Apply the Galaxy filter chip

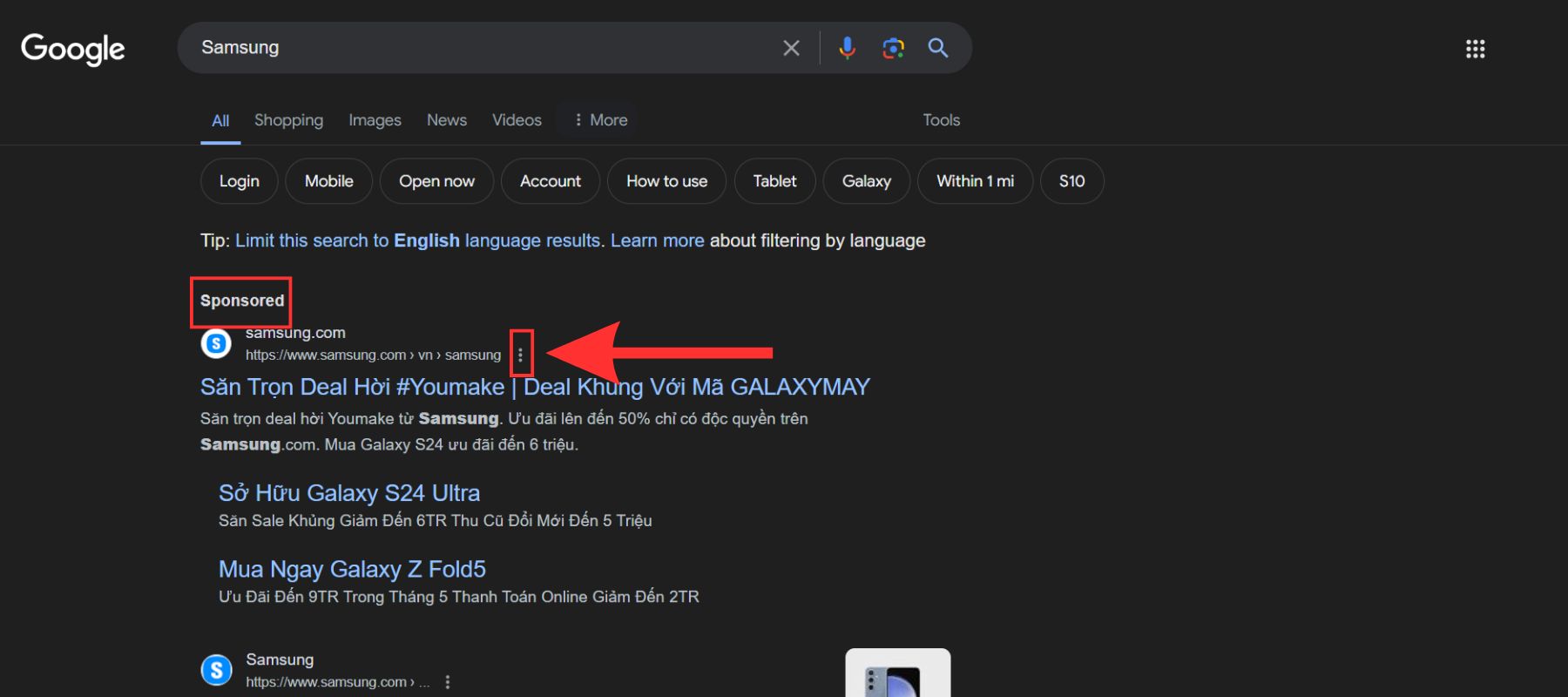pyautogui.click(x=867, y=181)
